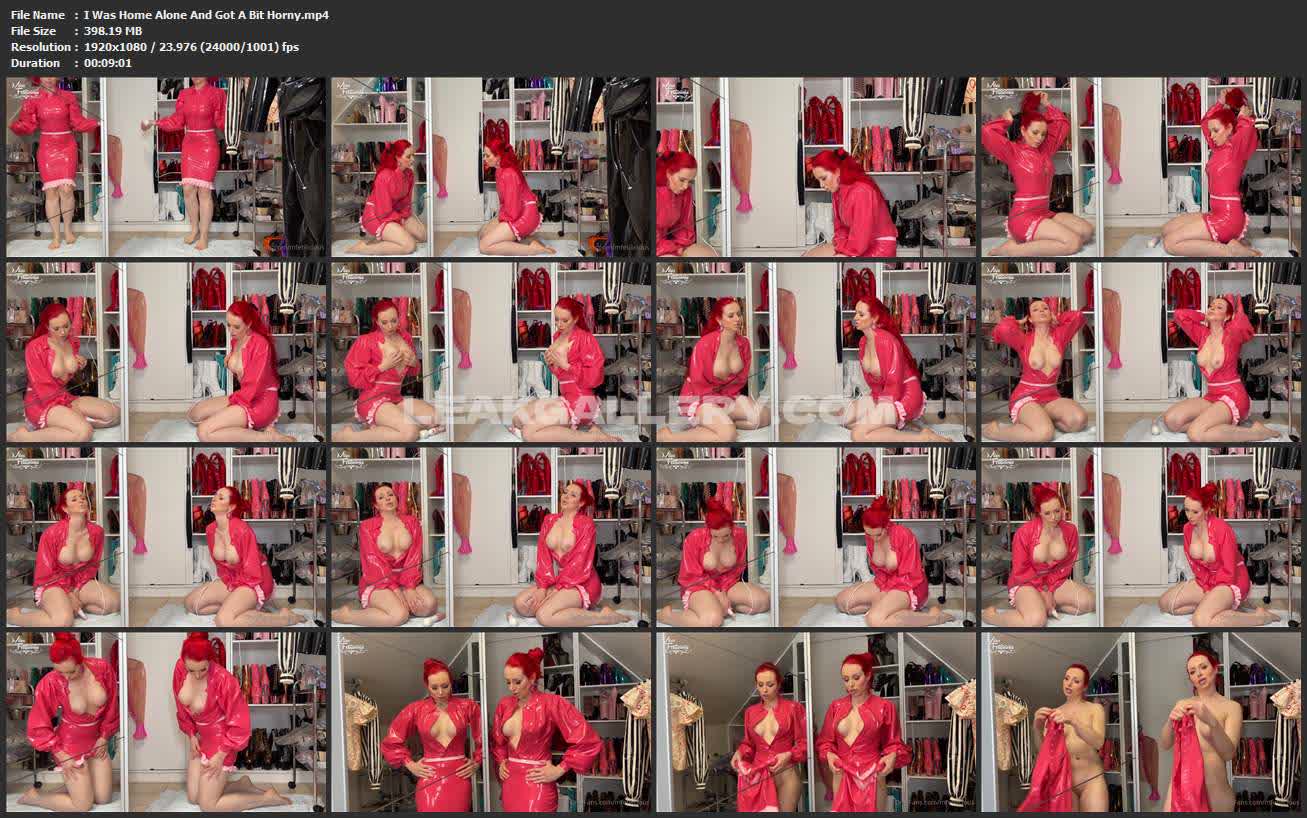Open the first thumbnail in the bottom row

166,722
